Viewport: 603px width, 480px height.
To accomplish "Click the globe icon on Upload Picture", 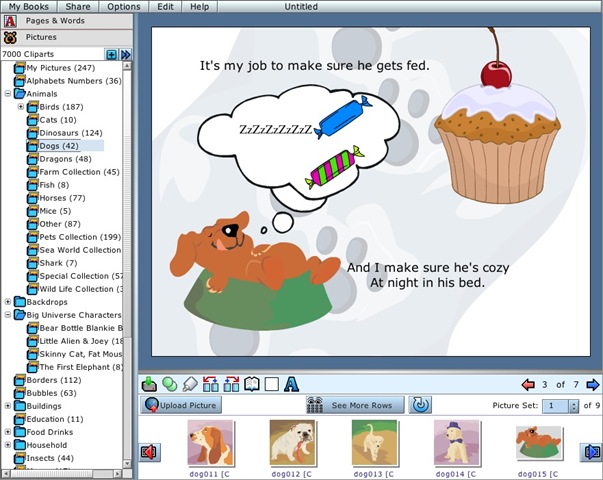I will [151, 405].
